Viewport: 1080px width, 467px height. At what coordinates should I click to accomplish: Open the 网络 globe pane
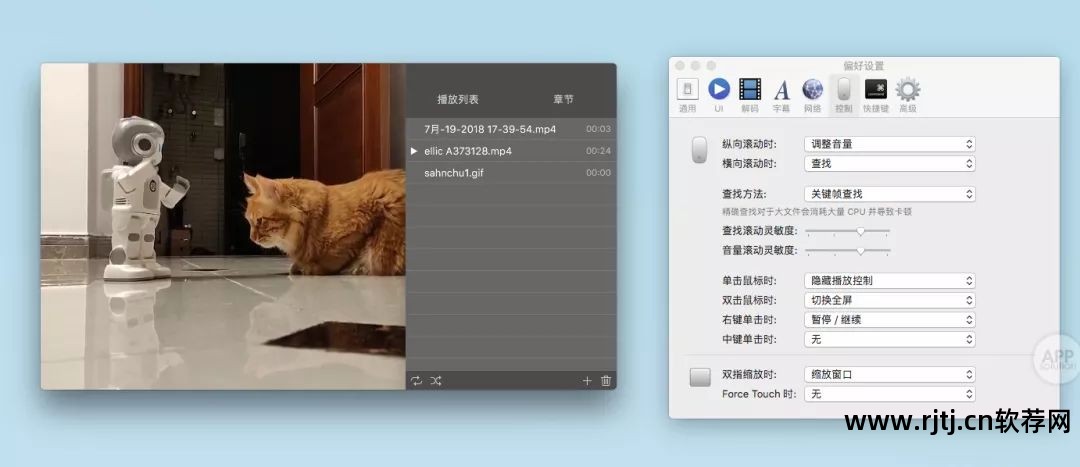coord(812,95)
